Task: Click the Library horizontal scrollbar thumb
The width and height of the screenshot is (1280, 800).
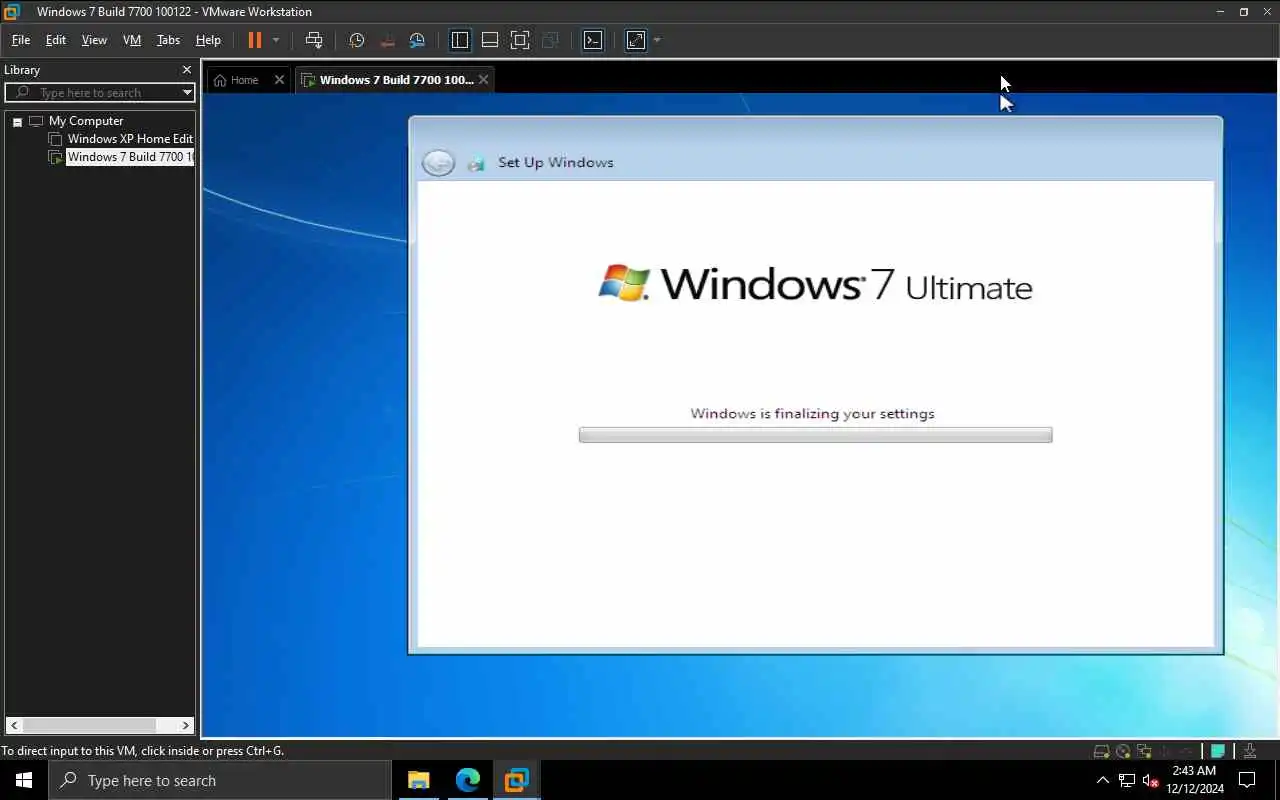Action: click(89, 725)
